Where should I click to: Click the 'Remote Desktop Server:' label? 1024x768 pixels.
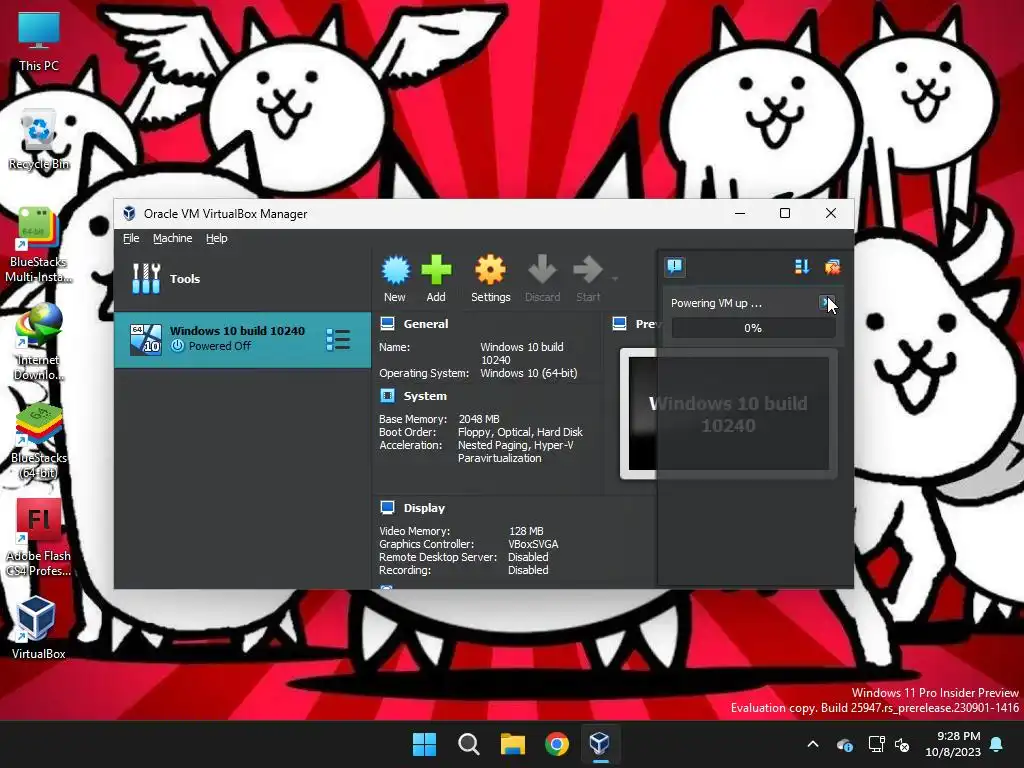click(x=438, y=557)
